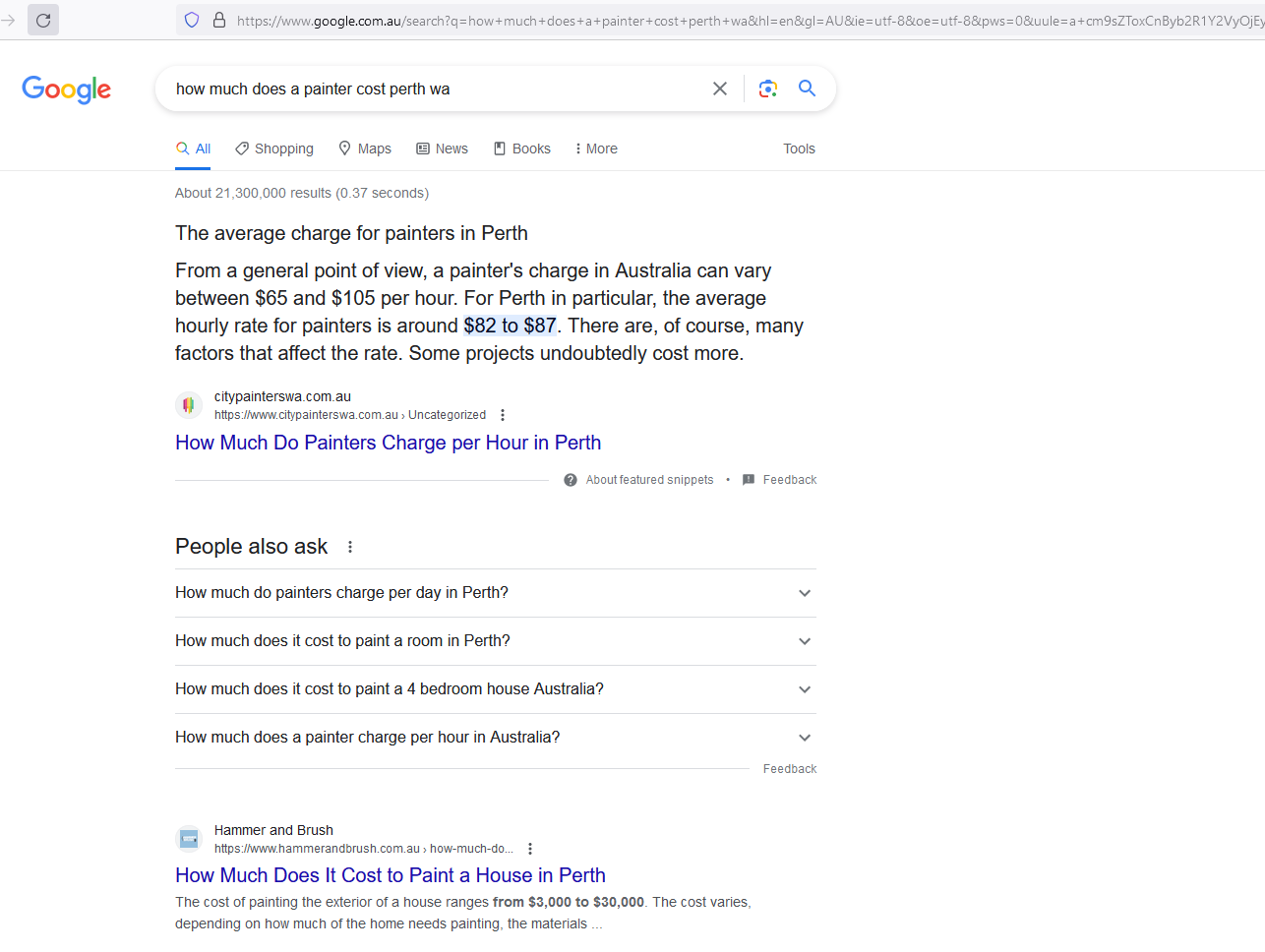Click the About featured snippets question icon
This screenshot has width=1265, height=952.
571,480
